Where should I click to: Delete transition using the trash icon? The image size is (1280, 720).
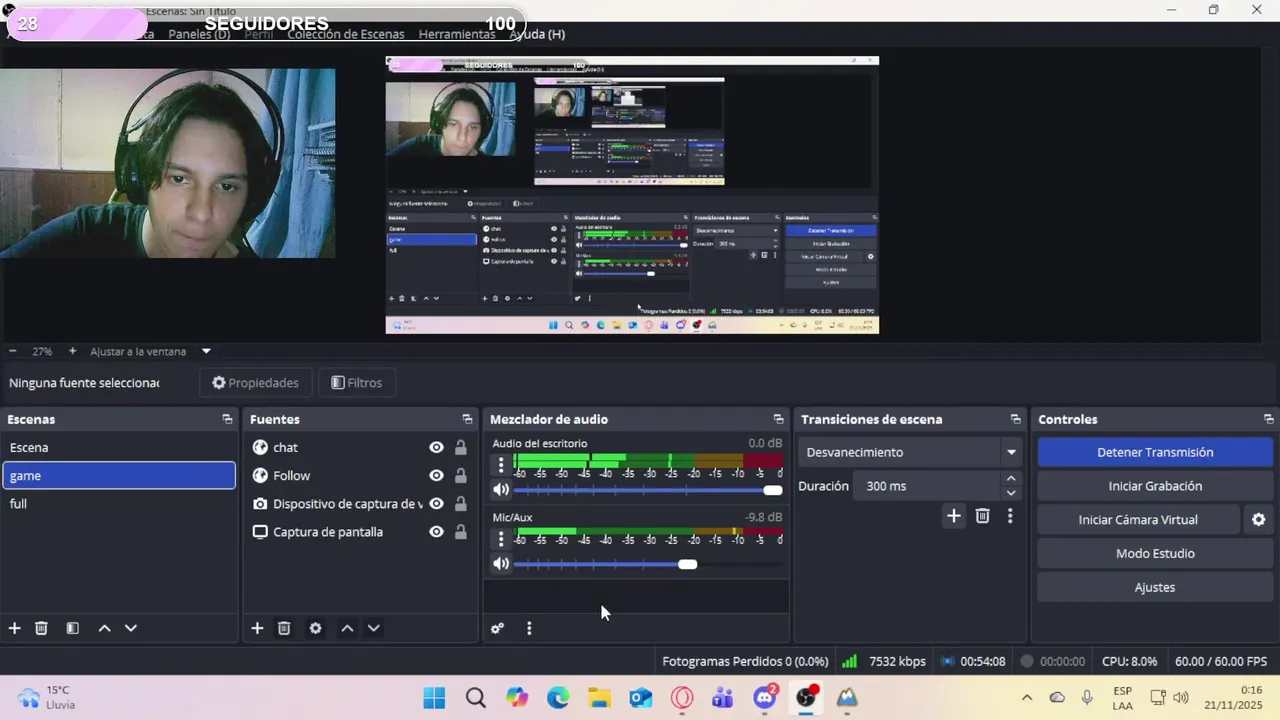tap(982, 516)
